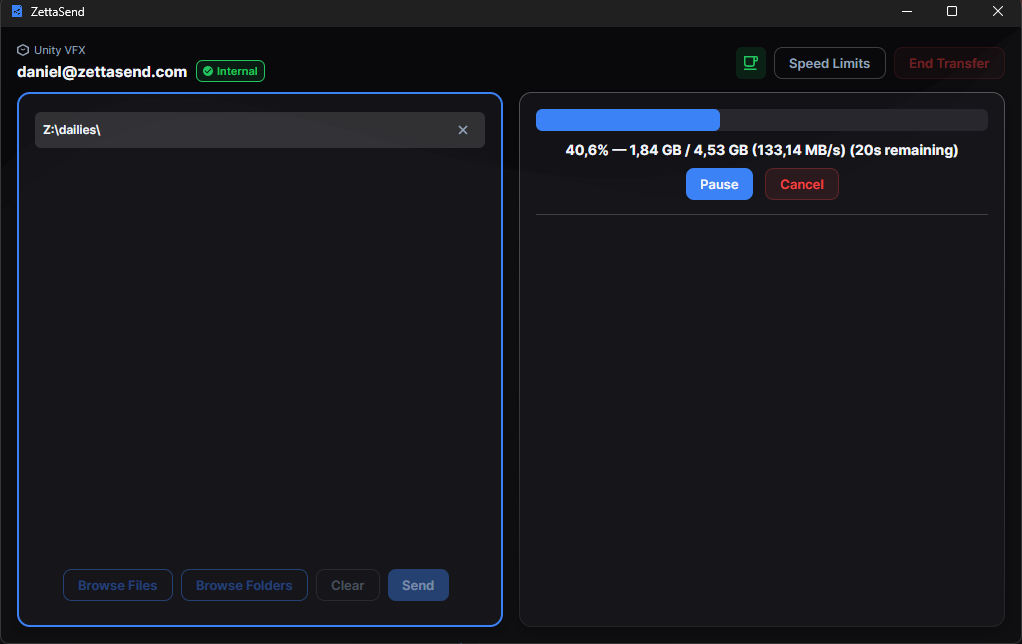Click the transfer status text showing 40,6%

pyautogui.click(x=761, y=150)
